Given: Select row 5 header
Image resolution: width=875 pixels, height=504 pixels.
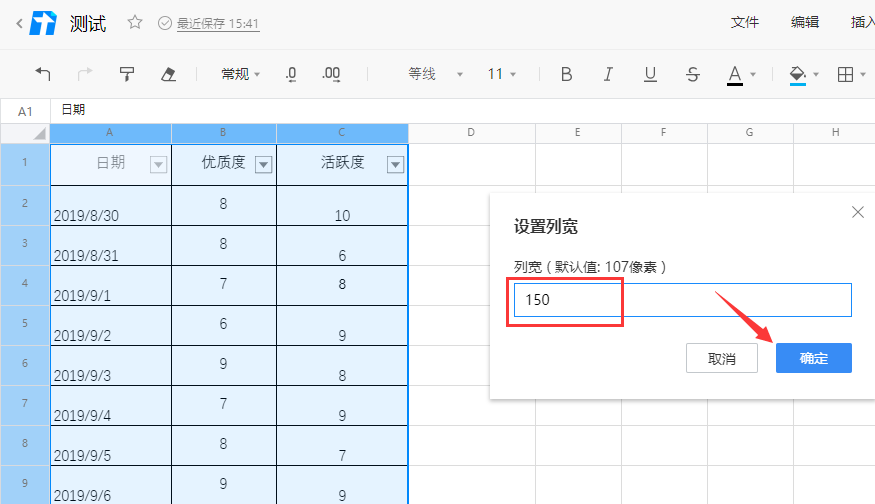Looking at the screenshot, I should point(25,324).
